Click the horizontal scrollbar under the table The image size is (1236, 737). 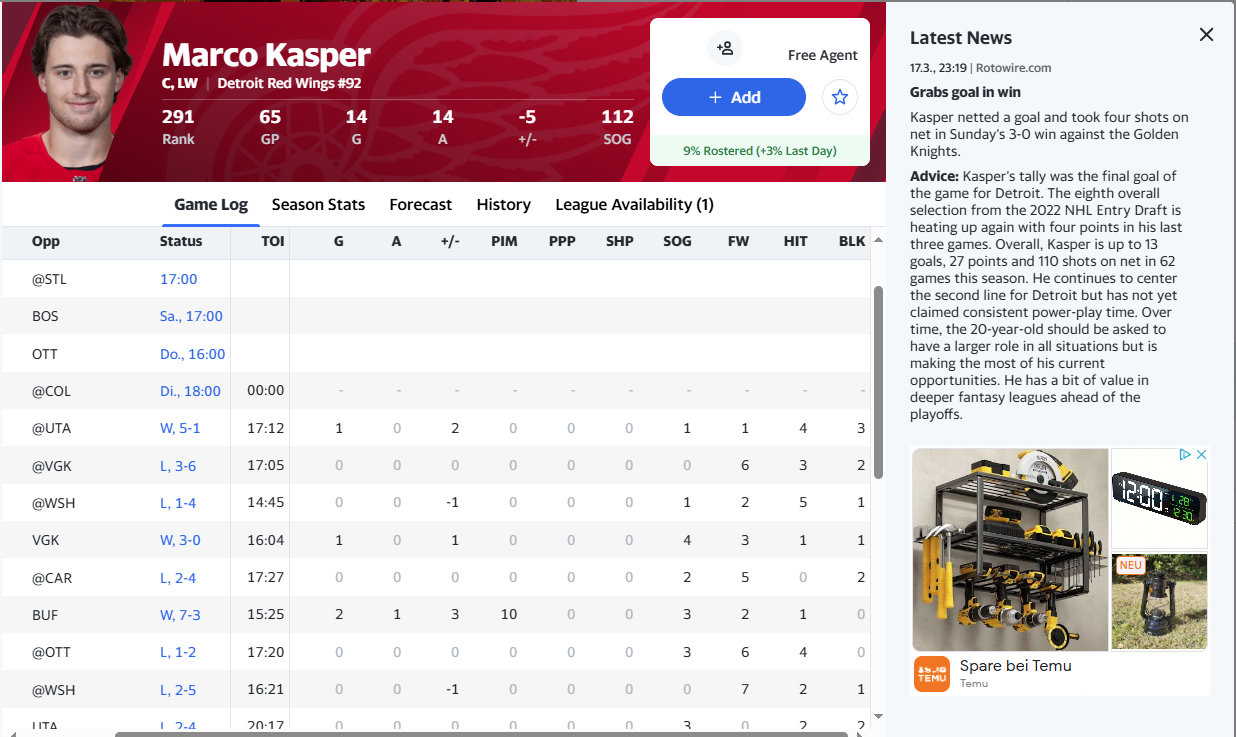coord(480,734)
